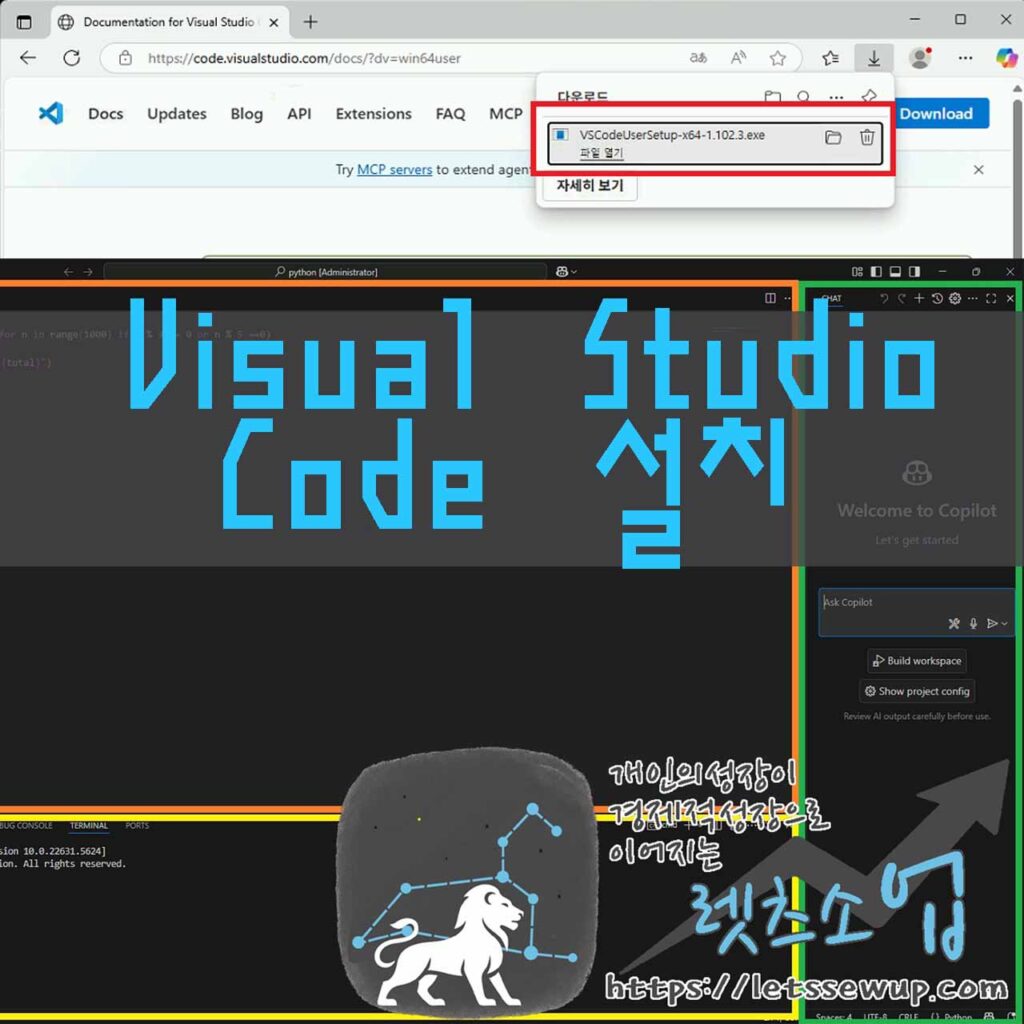Screen dimensions: 1024x1024
Task: Configure tools in Copilot chat input
Action: [x=954, y=624]
